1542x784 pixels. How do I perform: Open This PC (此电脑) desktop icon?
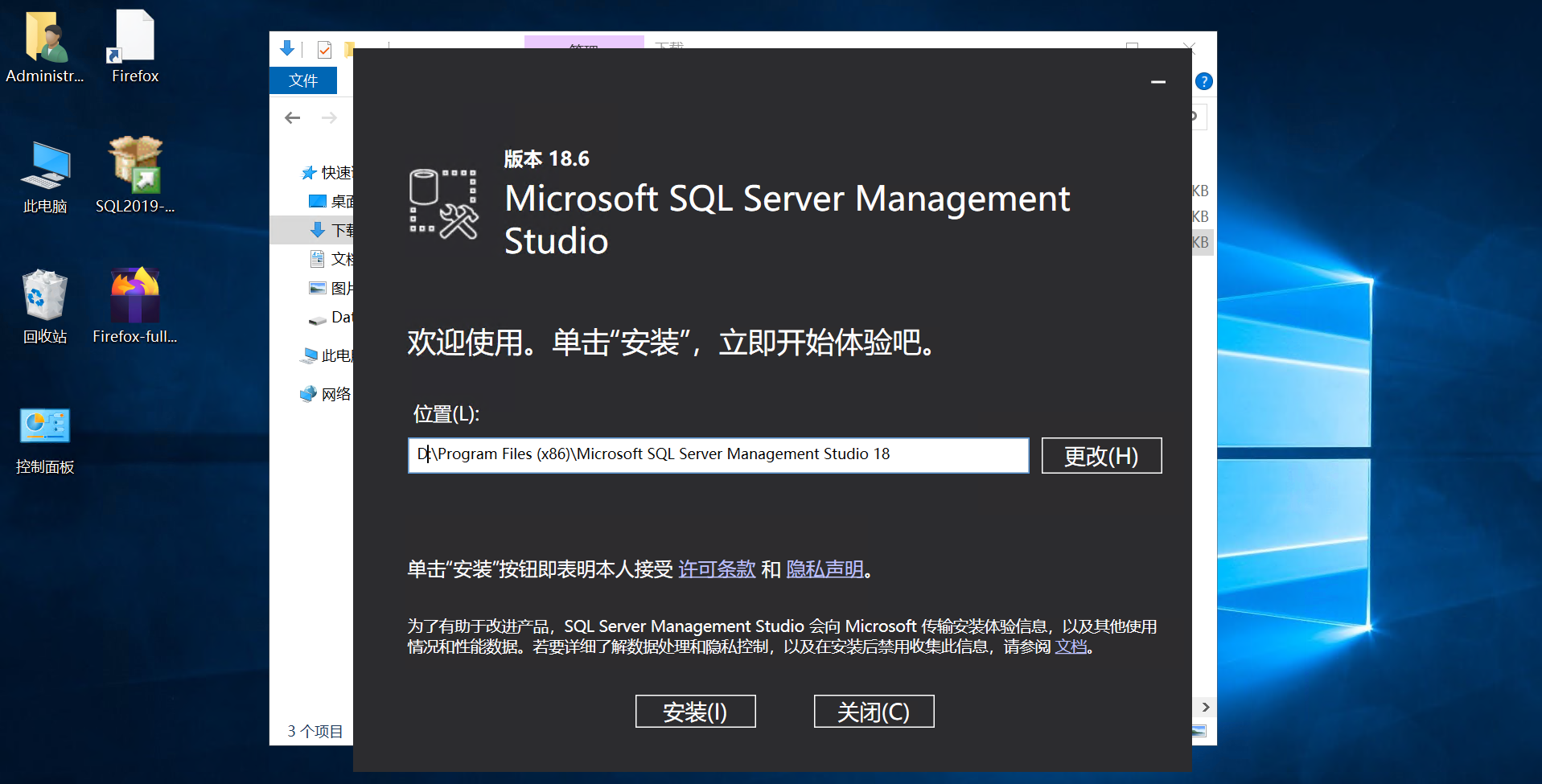[x=45, y=178]
